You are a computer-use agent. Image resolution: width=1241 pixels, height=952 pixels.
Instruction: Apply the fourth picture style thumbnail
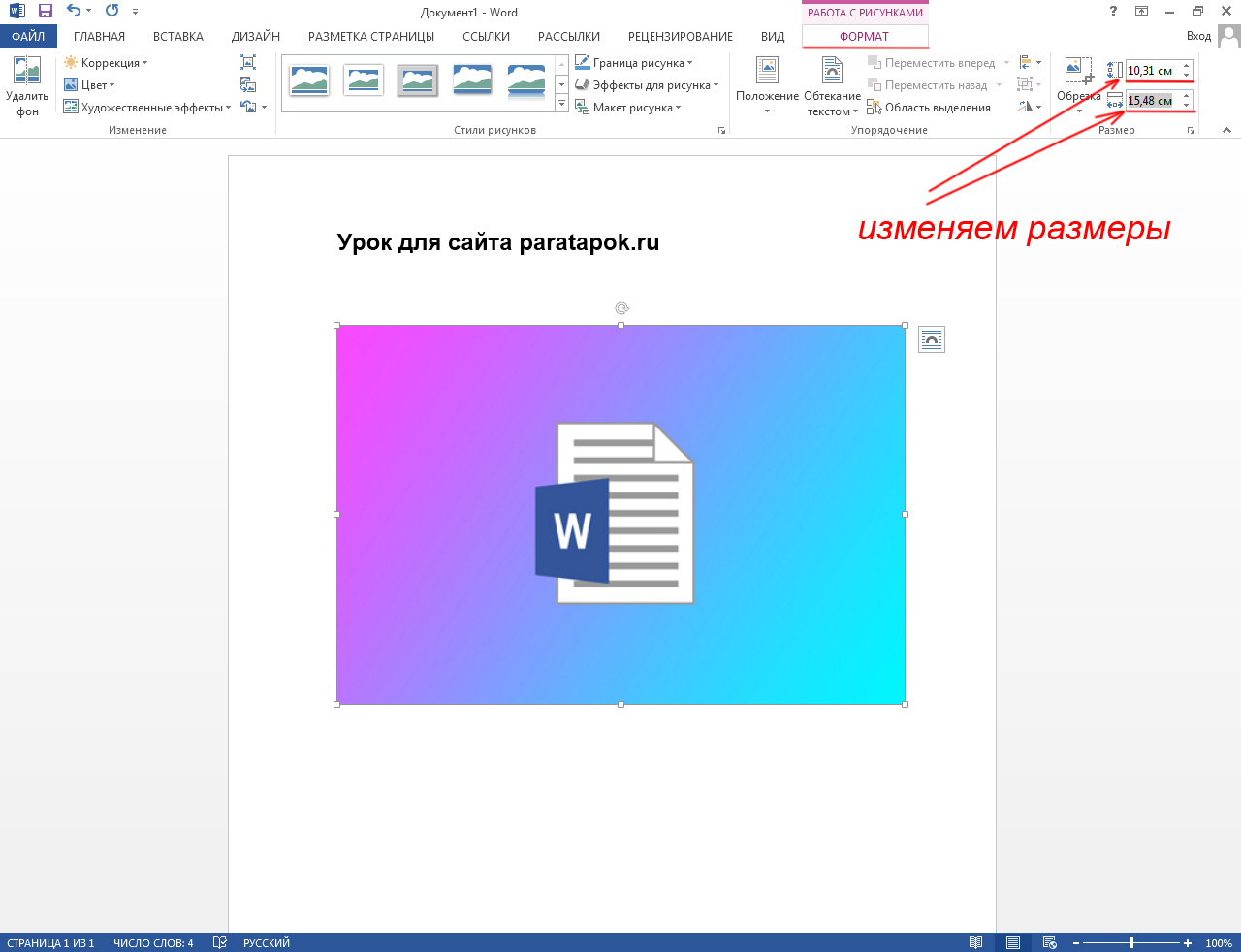pyautogui.click(x=472, y=80)
